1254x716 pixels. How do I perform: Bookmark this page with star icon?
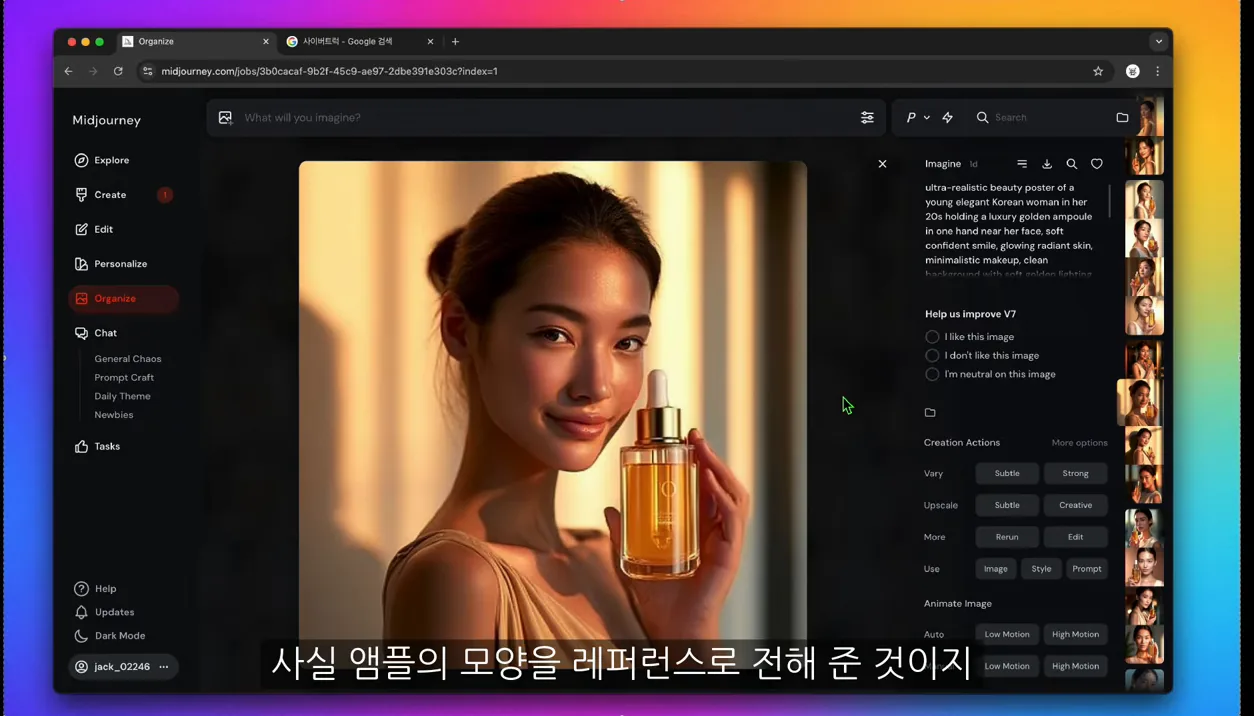(1098, 71)
